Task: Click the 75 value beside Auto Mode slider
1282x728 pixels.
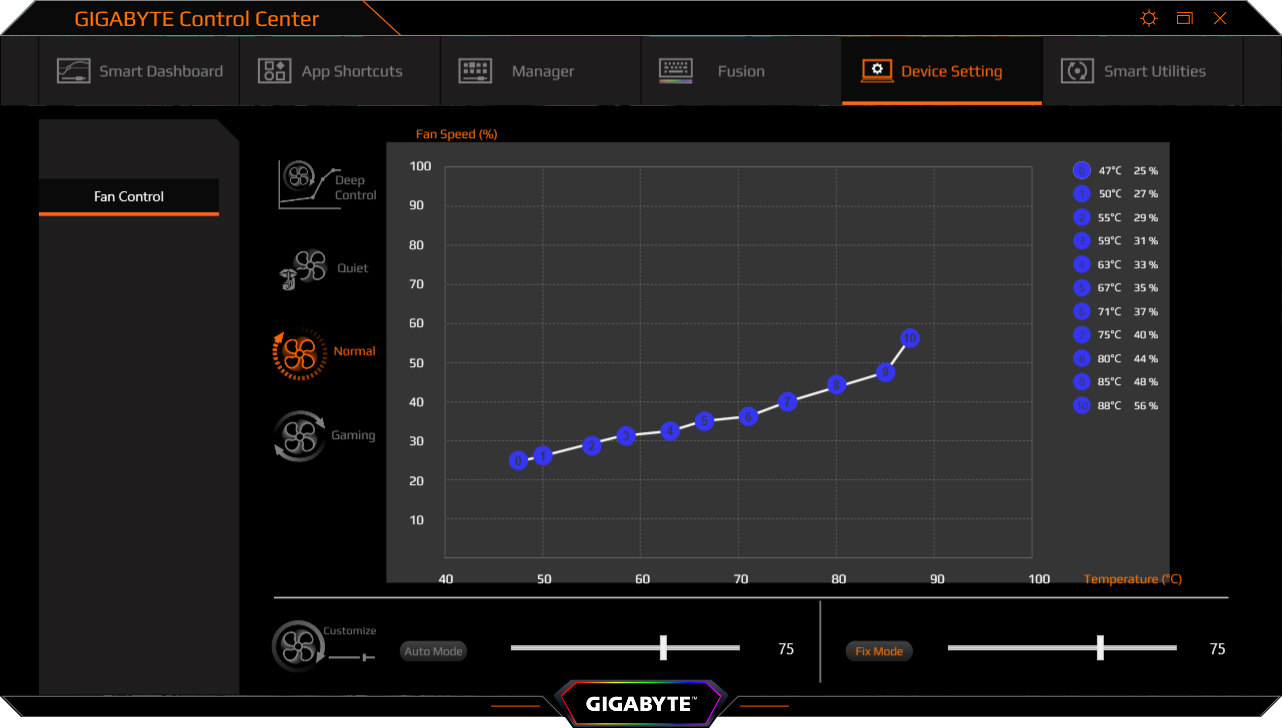Action: [x=786, y=649]
